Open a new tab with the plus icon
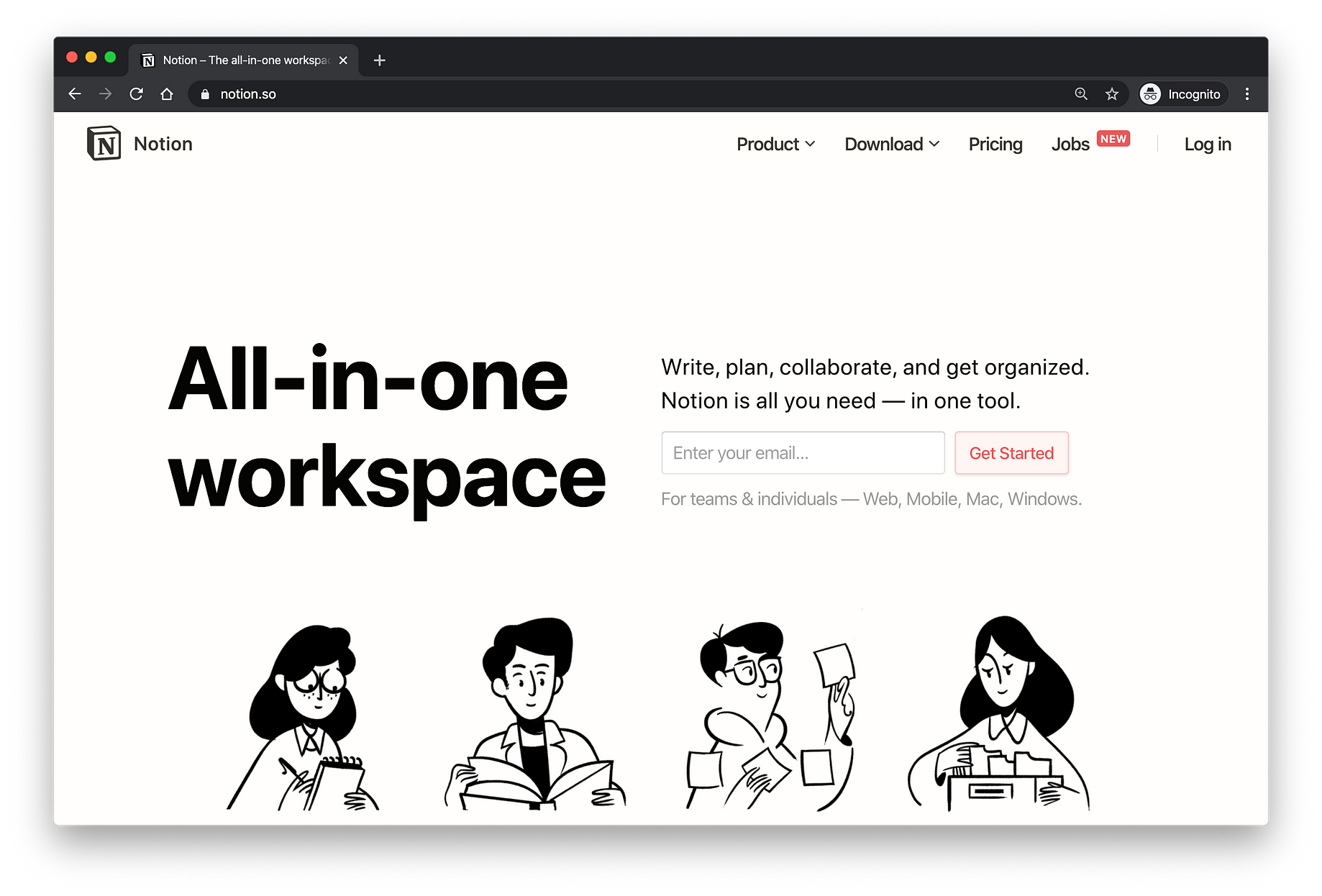This screenshot has width=1322, height=896. point(380,60)
